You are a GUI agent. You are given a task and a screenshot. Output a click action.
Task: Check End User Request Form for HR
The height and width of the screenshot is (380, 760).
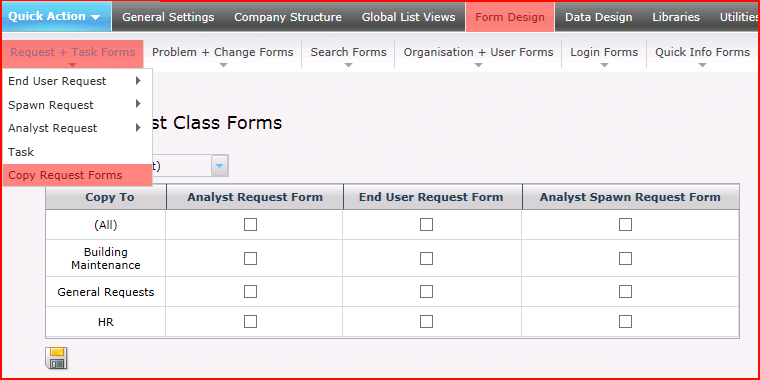427,321
